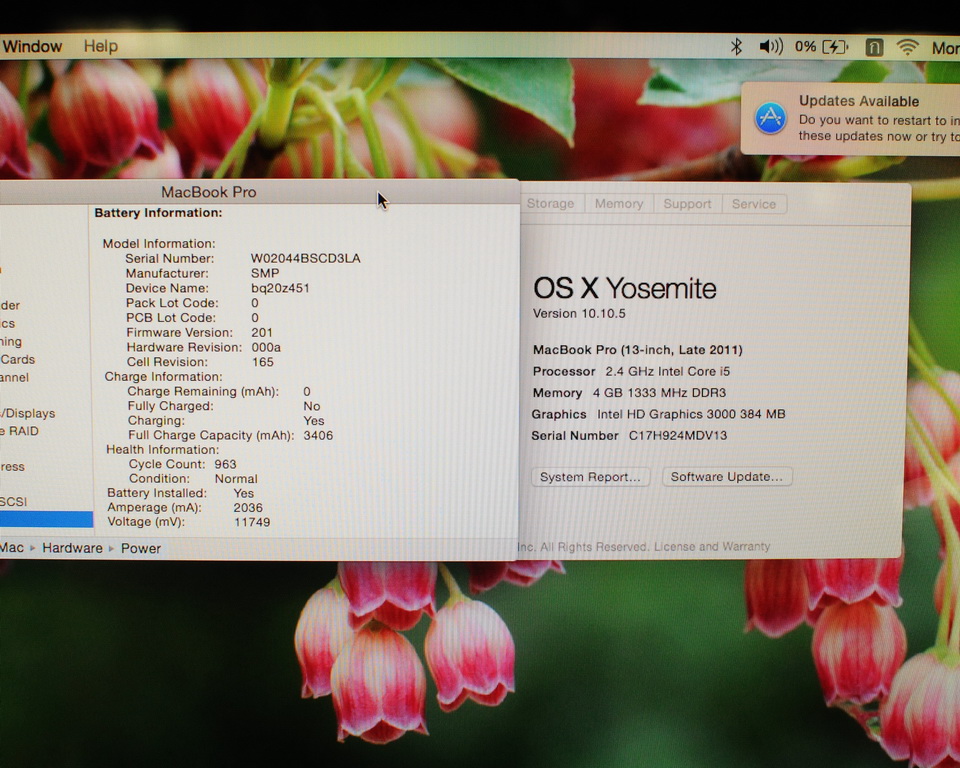
Task: Click Processor 2.4 GHz Intel Core i5
Action: 631,371
